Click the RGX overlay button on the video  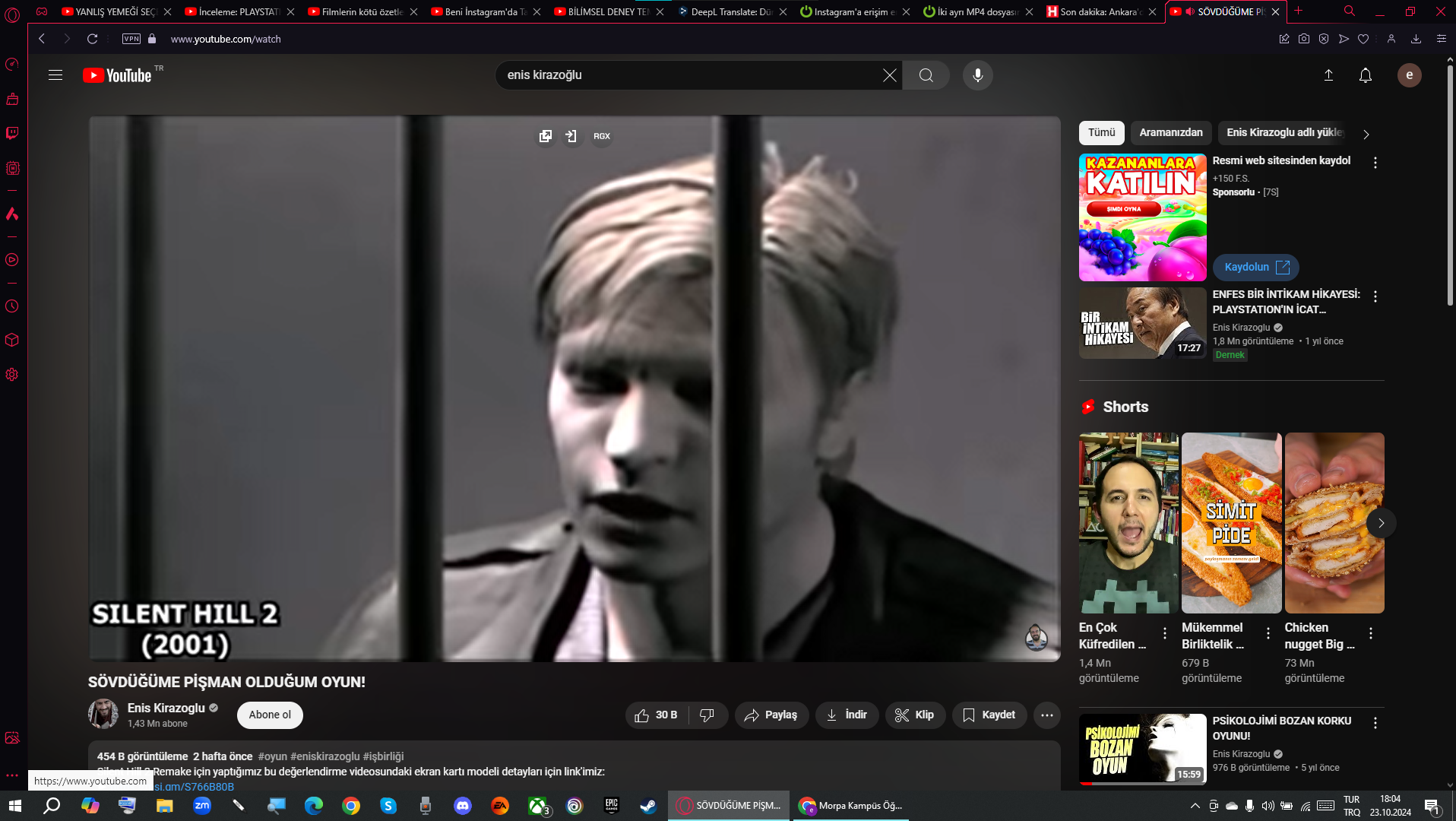[602, 136]
